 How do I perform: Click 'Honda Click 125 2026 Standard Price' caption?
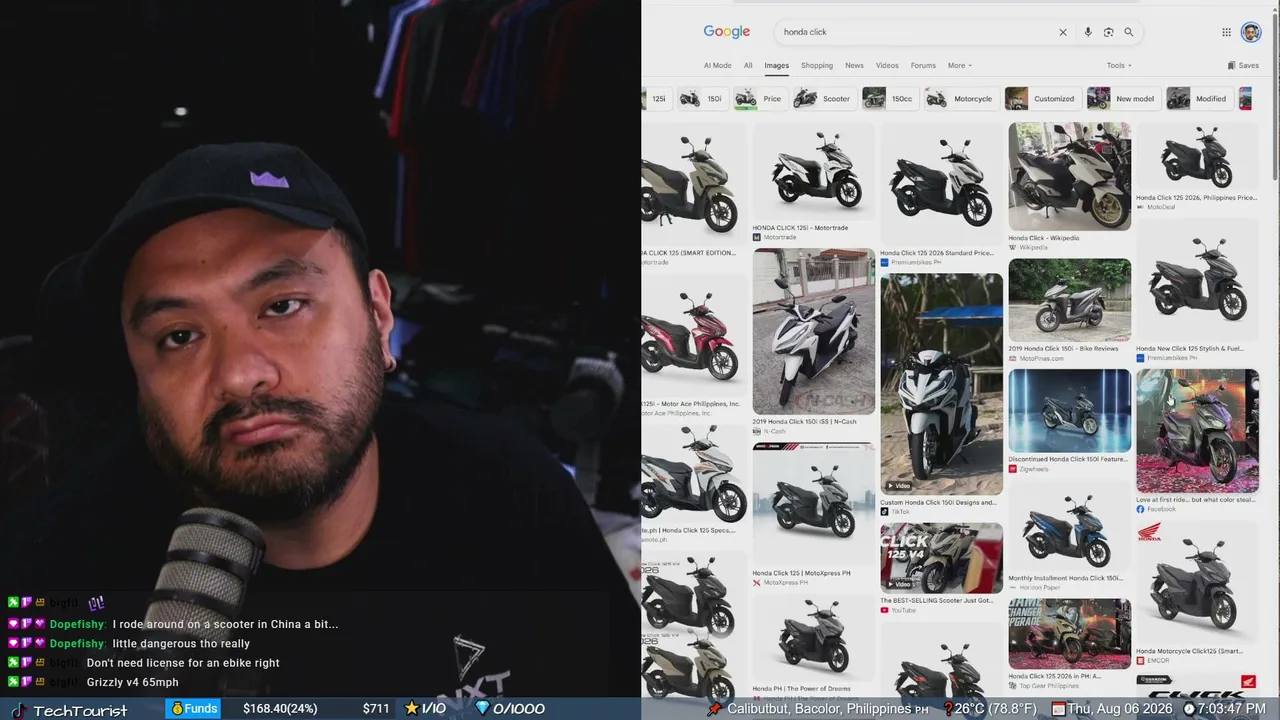click(x=937, y=253)
